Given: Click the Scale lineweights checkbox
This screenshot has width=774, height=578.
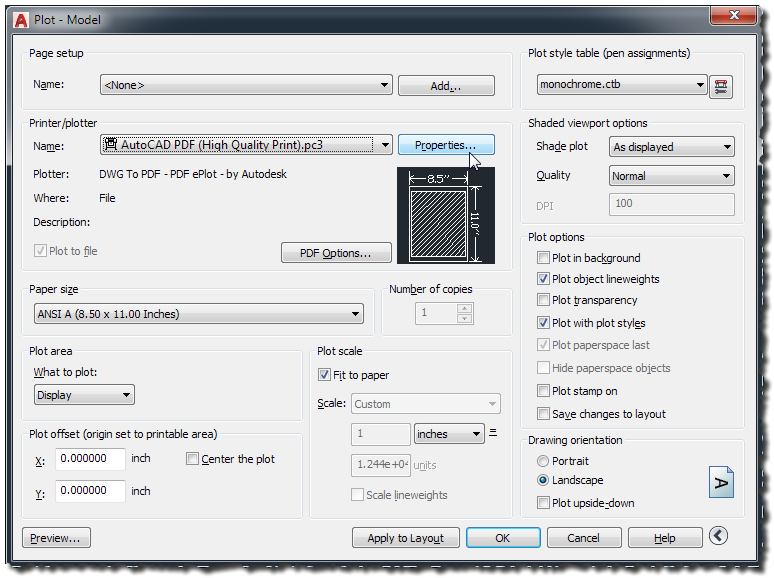Looking at the screenshot, I should coord(357,495).
